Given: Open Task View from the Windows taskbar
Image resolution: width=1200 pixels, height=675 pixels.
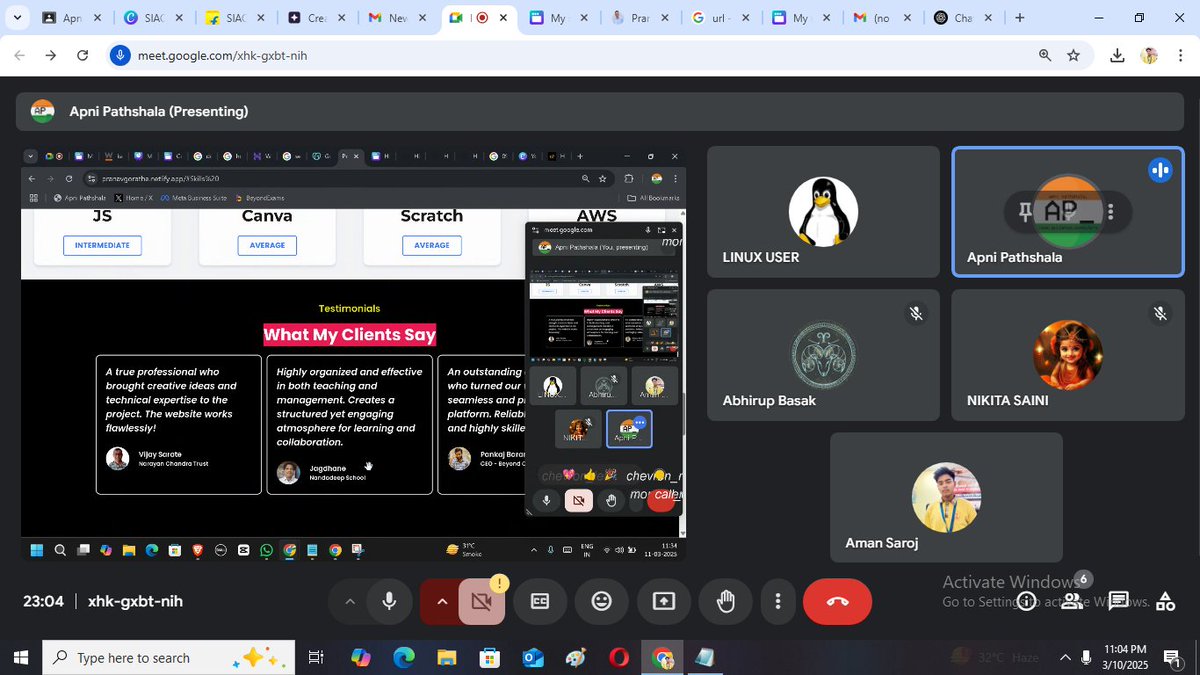Looking at the screenshot, I should coord(316,657).
